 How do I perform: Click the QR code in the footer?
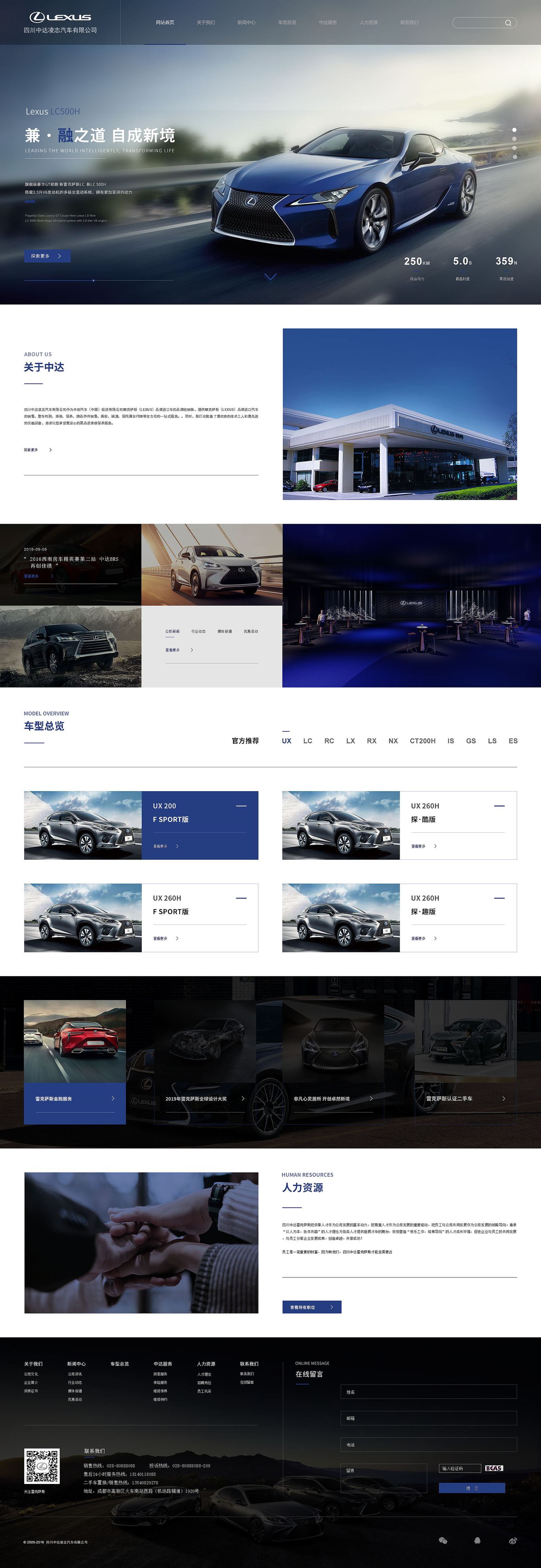[x=42, y=1467]
